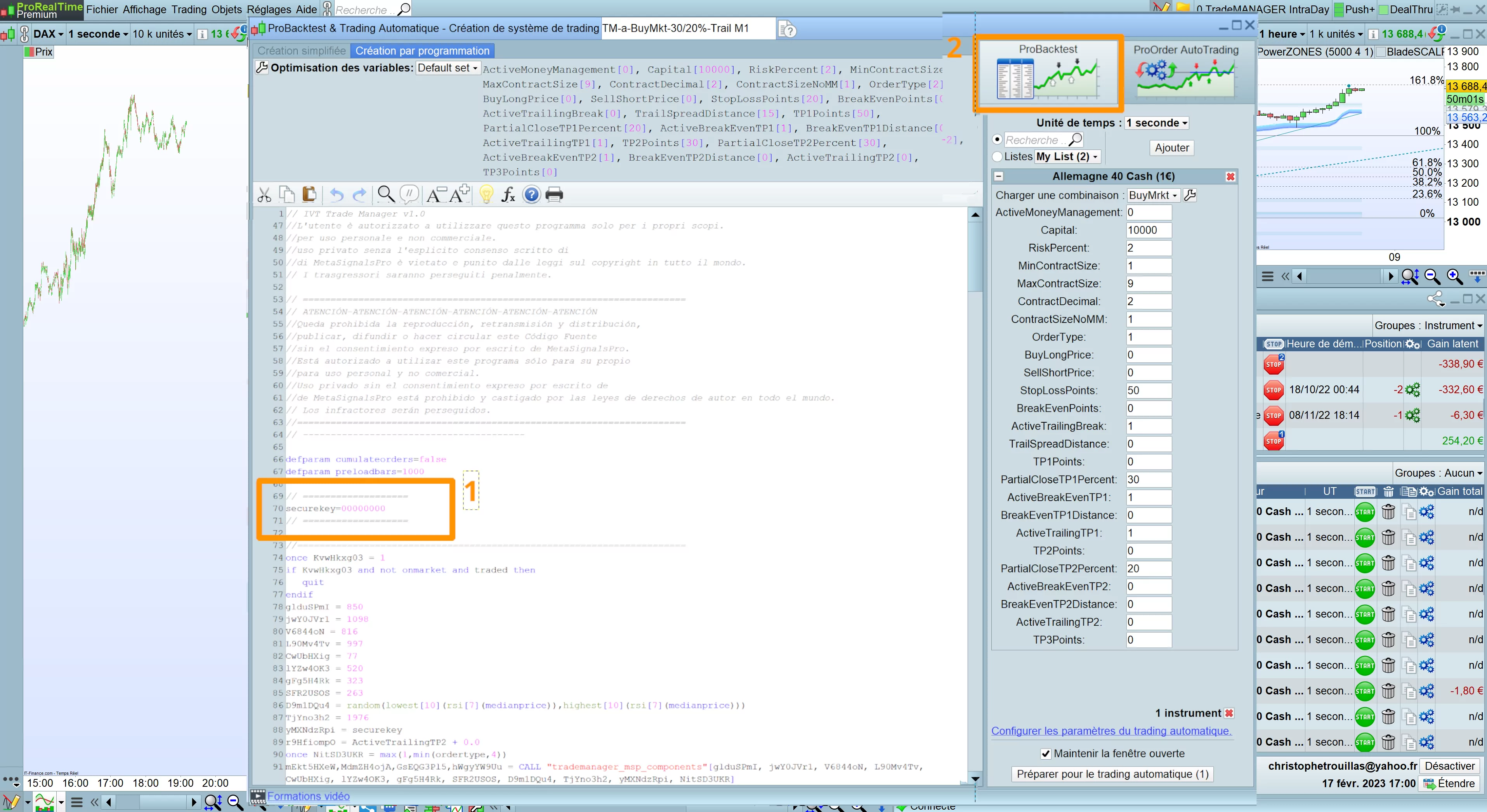Select the Recherche radio button
This screenshot has width=1487, height=812.
(997, 140)
